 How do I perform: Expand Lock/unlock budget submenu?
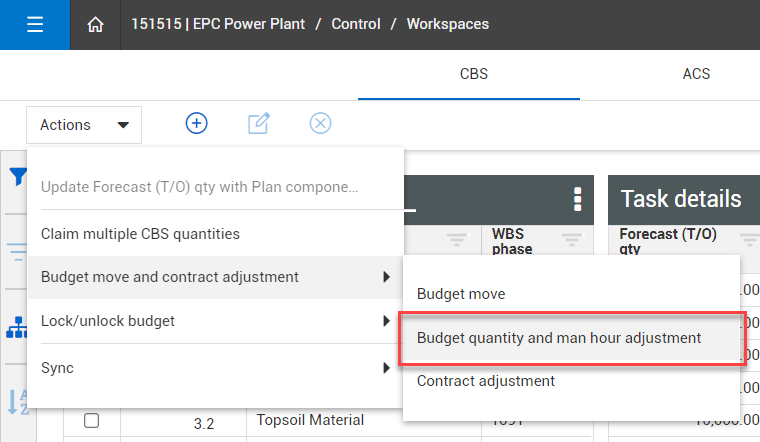215,321
